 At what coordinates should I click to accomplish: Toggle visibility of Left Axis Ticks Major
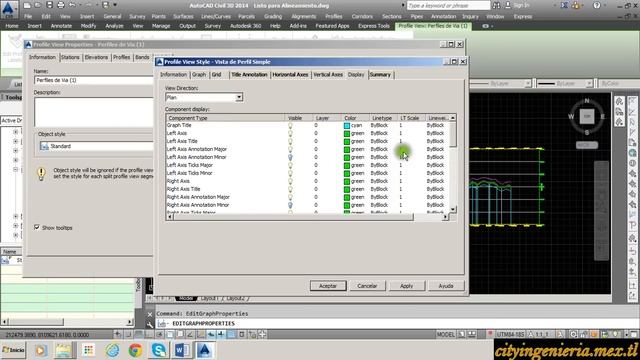[290, 165]
